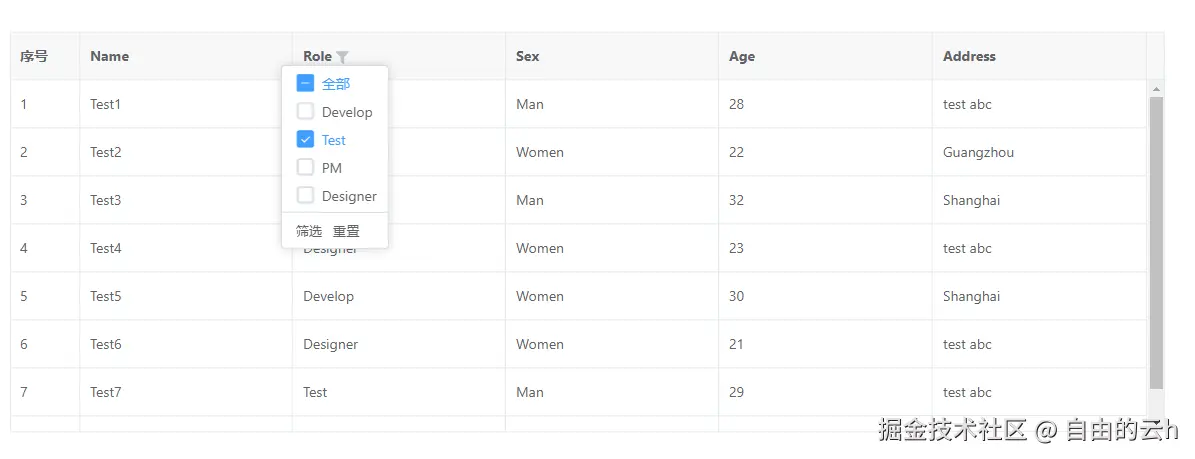Reset filters using the 重置 button
Image resolution: width=1195 pixels, height=459 pixels.
pyautogui.click(x=346, y=231)
